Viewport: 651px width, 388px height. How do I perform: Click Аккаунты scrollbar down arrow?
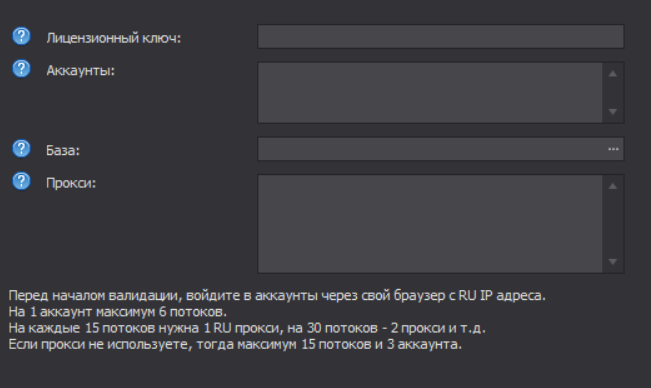[613, 112]
